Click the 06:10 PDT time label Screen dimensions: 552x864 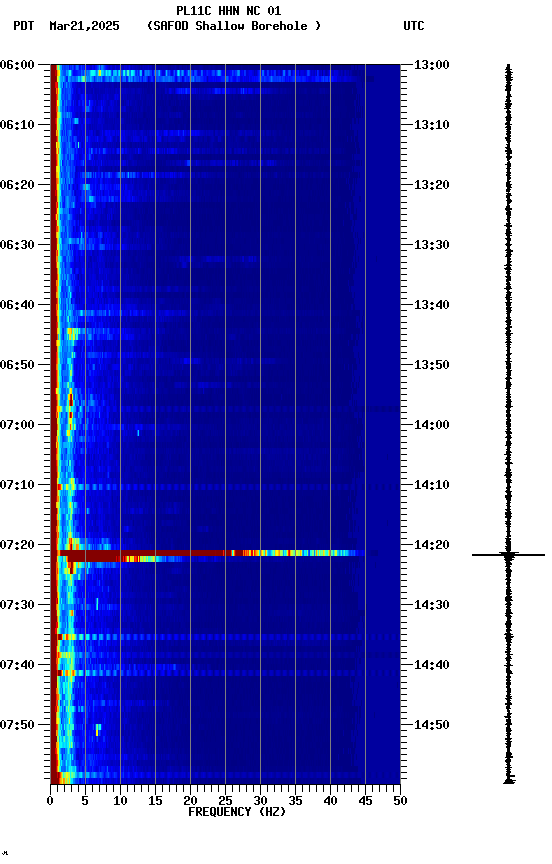click(17, 125)
